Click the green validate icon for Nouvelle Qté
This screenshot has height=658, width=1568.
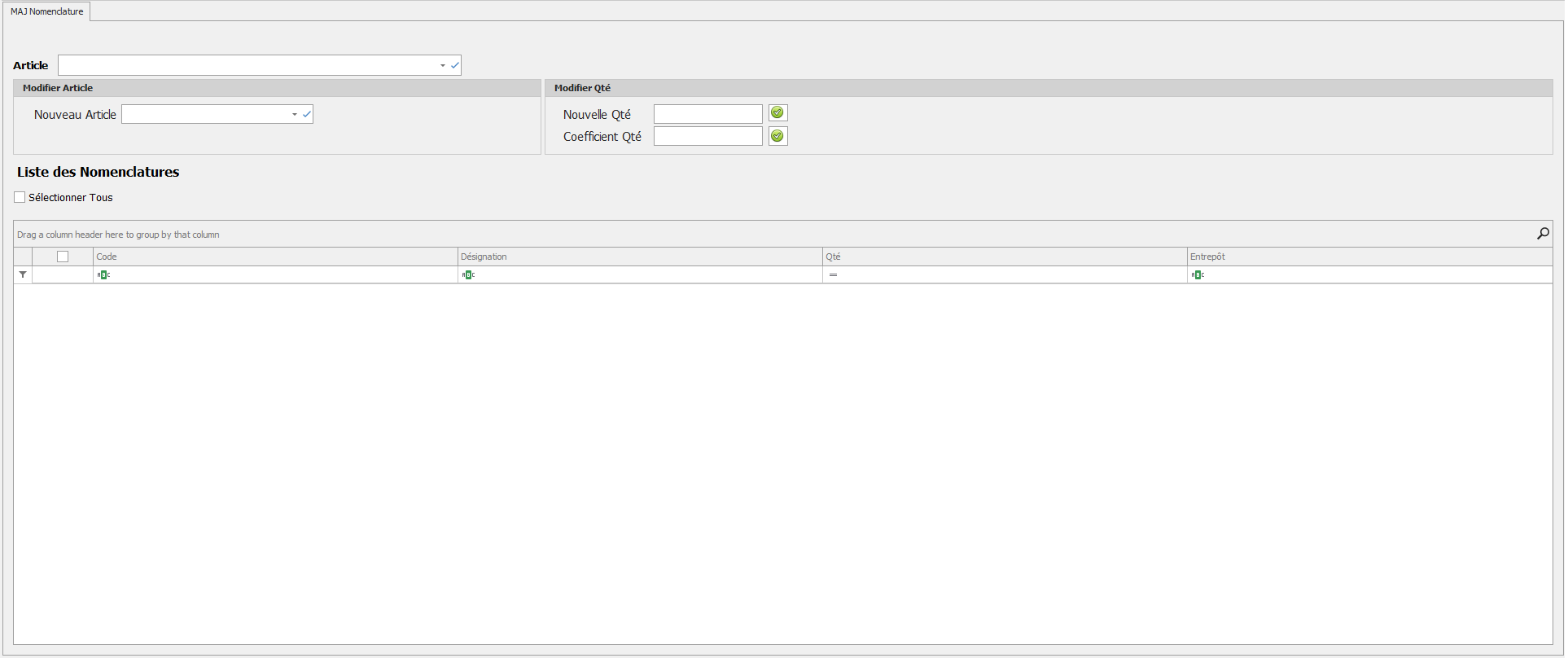pos(777,113)
